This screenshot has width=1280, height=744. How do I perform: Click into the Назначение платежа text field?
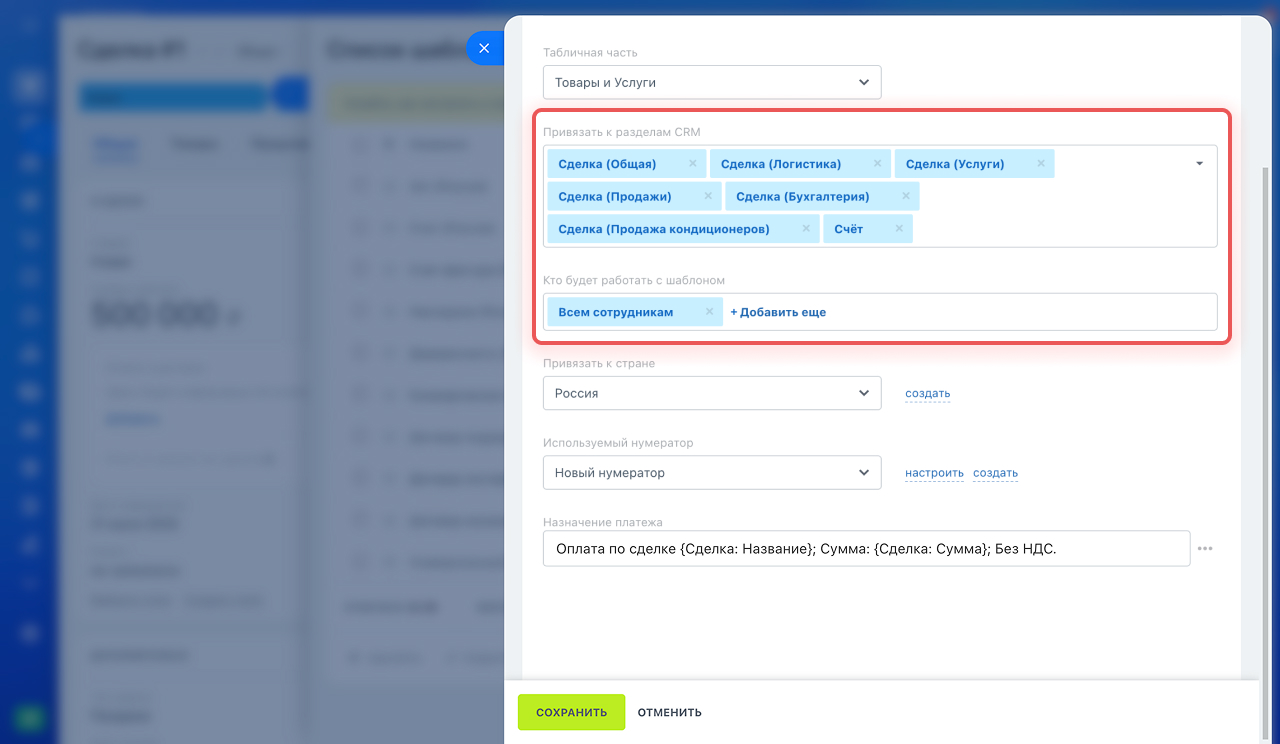(x=865, y=548)
